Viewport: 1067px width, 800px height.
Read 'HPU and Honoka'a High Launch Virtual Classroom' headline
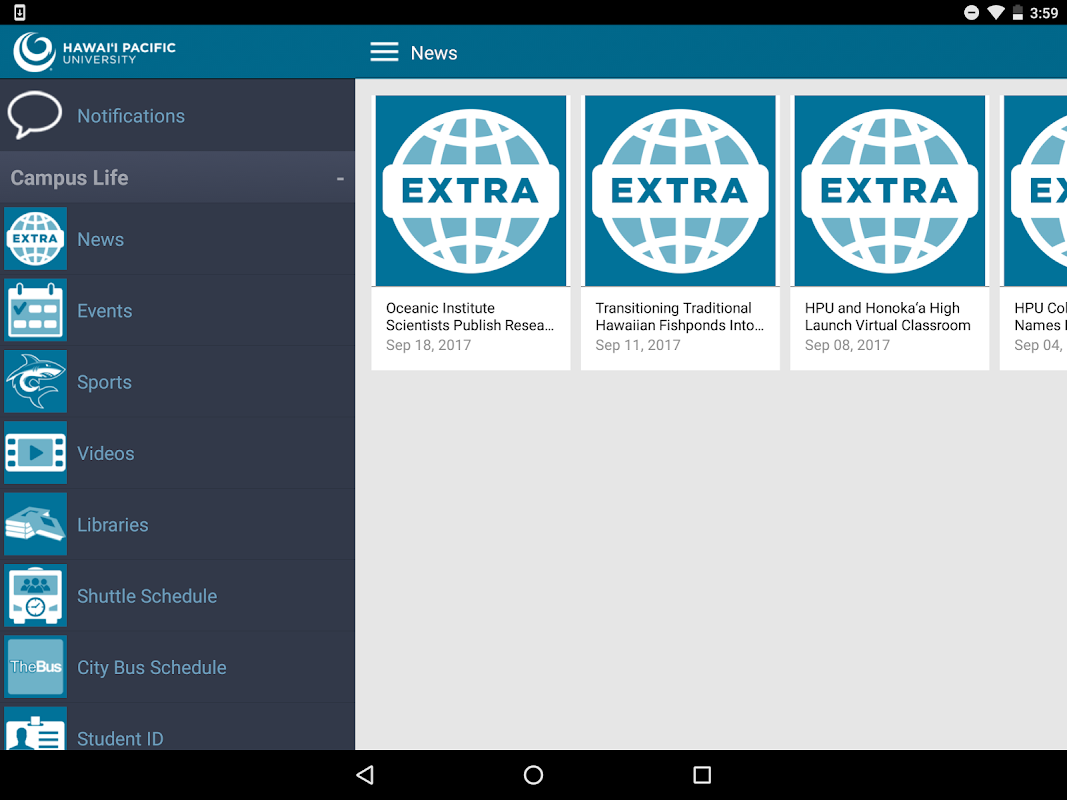[x=887, y=316]
